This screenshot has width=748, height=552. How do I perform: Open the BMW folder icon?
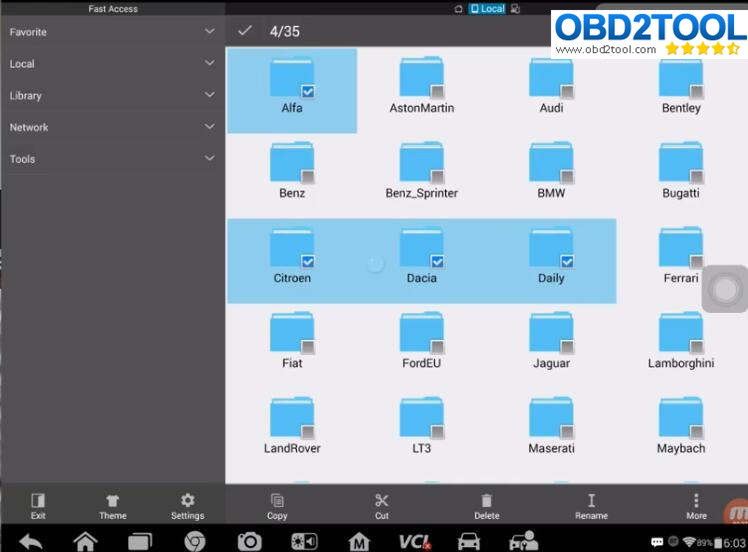551,163
